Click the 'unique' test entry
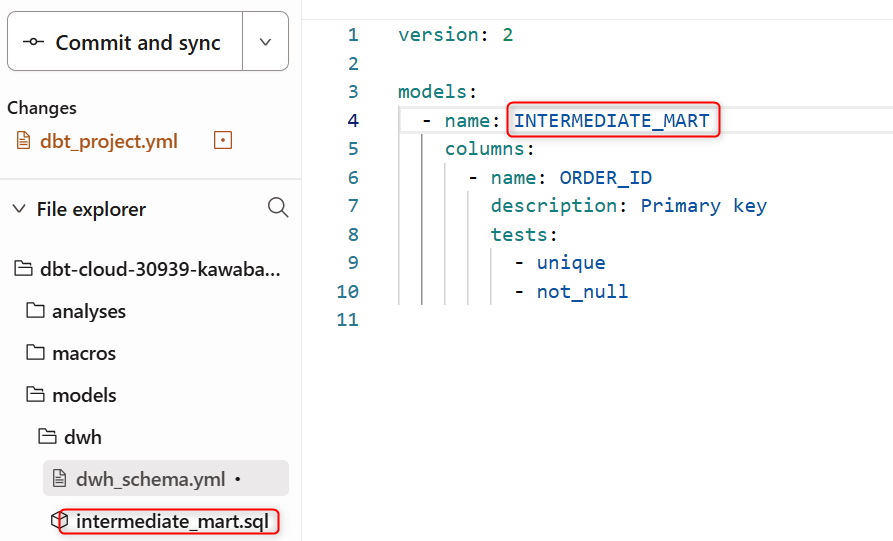 tap(571, 263)
